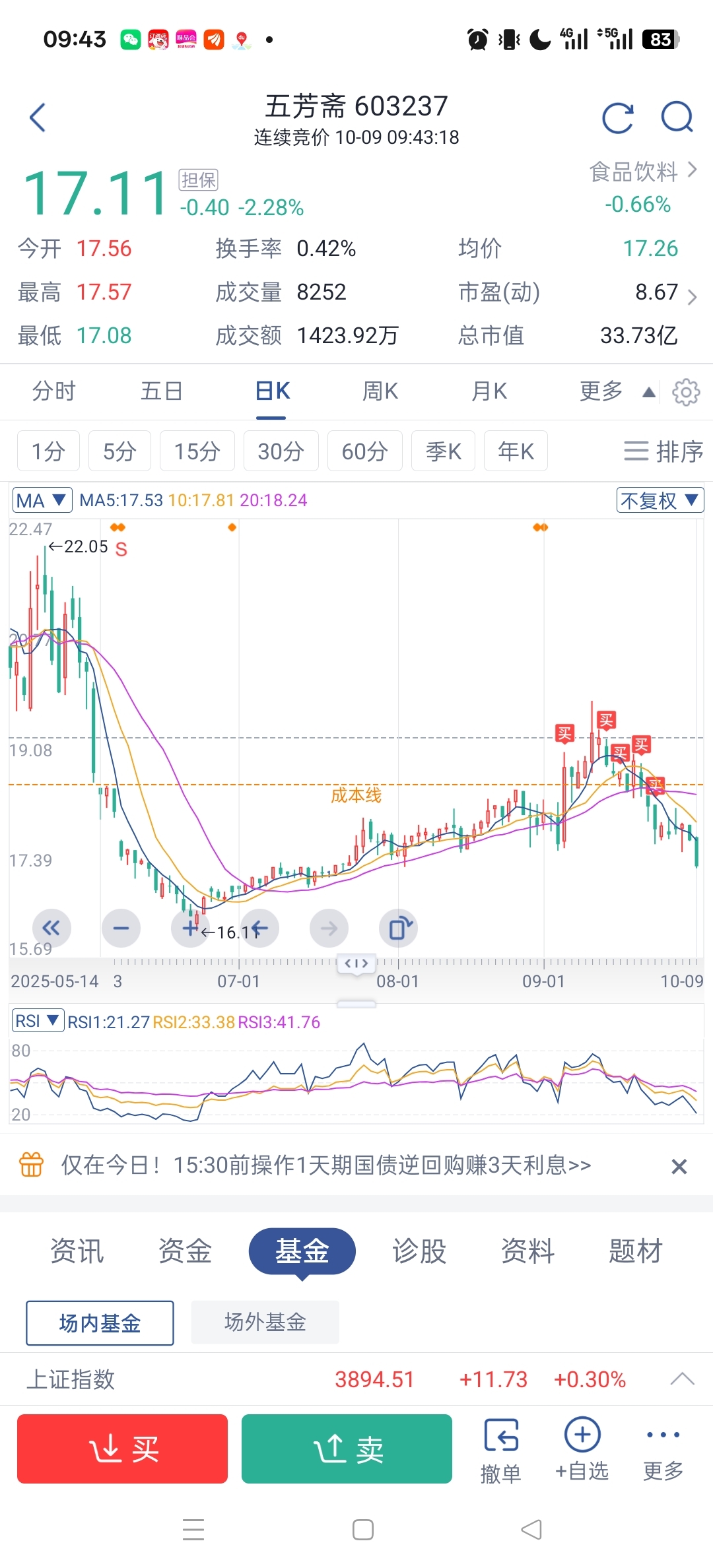Zoom out chart with minus icon
This screenshot has width=713, height=1568.
coord(121,929)
